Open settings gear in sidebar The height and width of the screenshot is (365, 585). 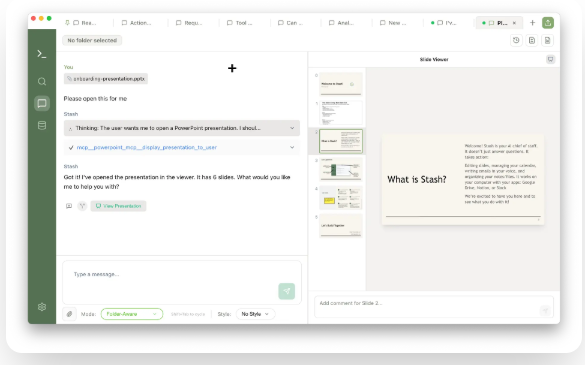pyautogui.click(x=42, y=307)
